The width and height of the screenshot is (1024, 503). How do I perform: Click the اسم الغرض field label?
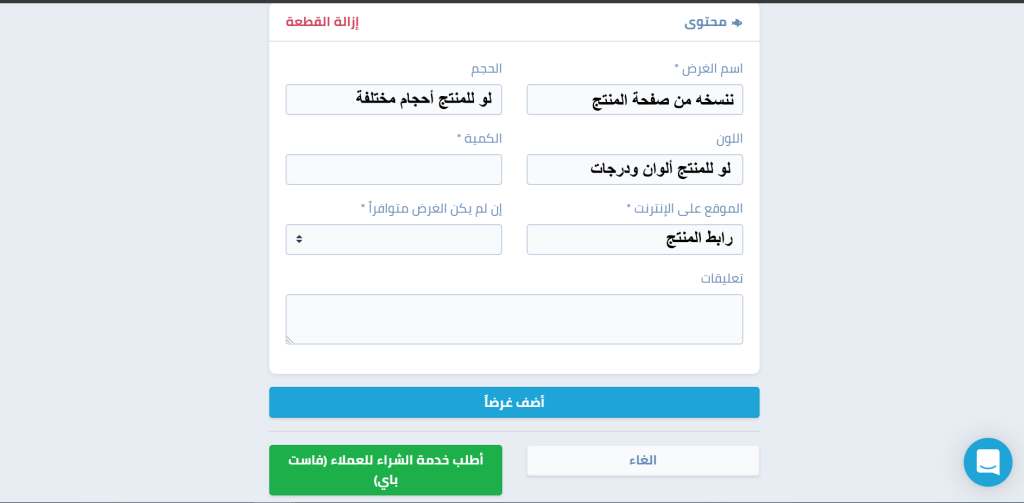coord(711,69)
